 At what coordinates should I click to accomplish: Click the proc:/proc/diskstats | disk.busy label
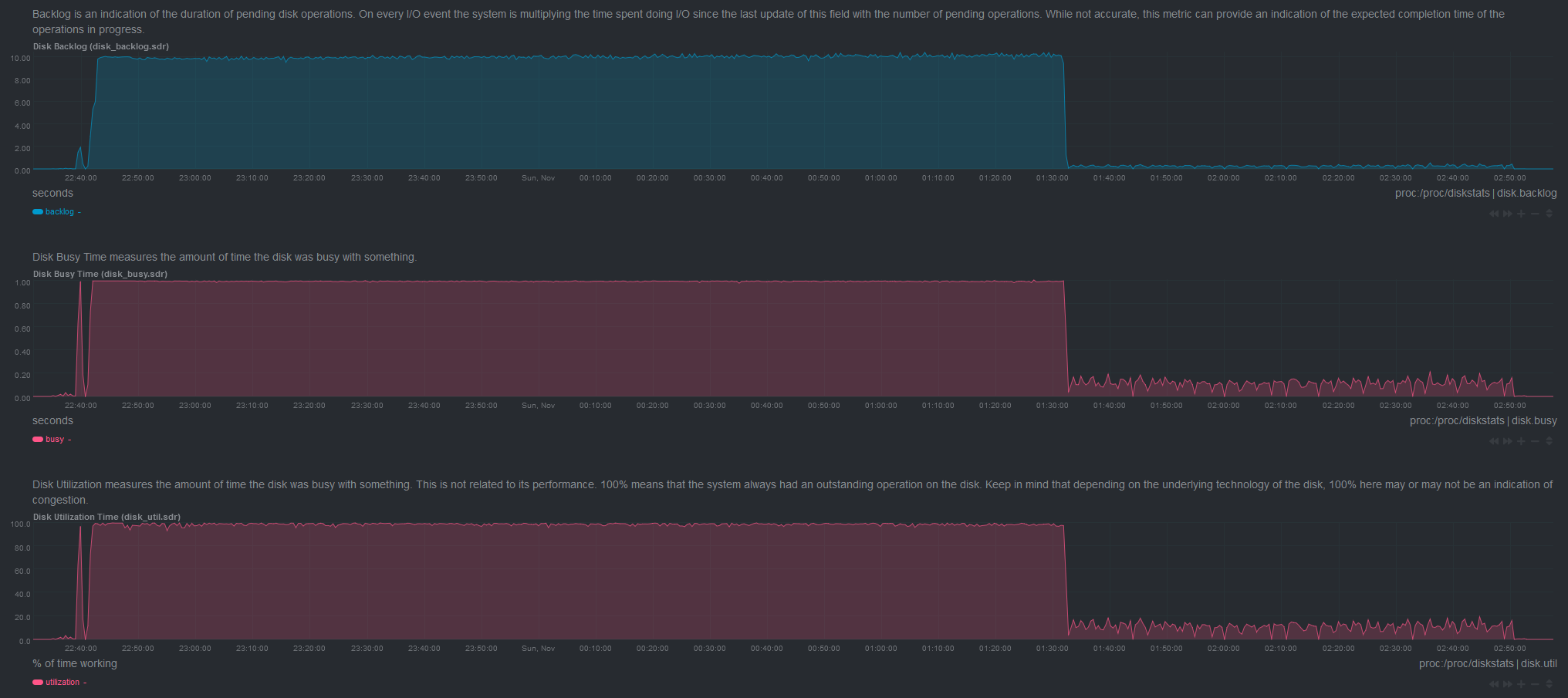1483,420
